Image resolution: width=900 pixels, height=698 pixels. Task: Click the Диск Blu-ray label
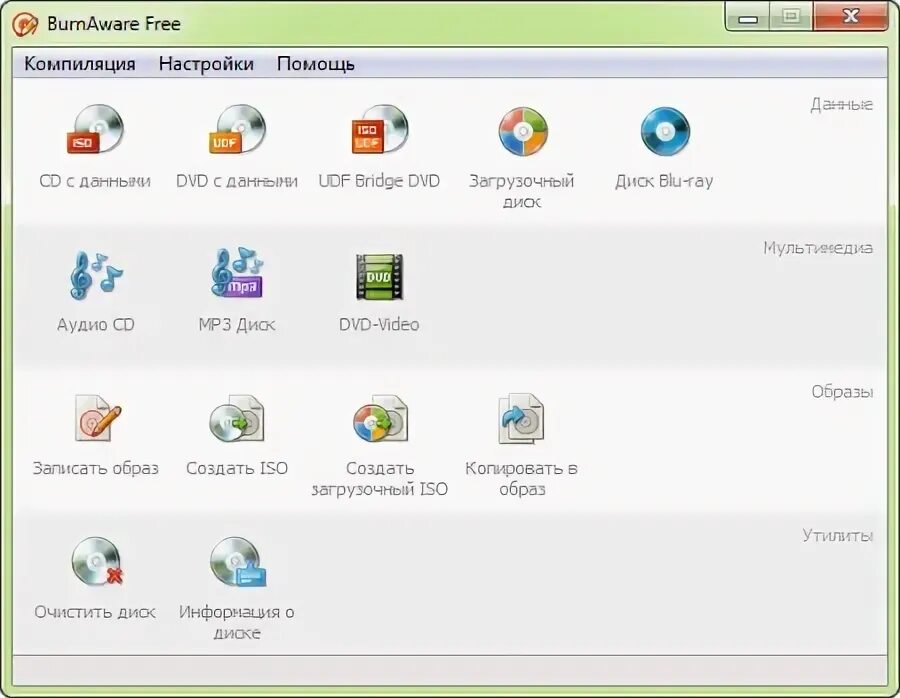(x=664, y=181)
